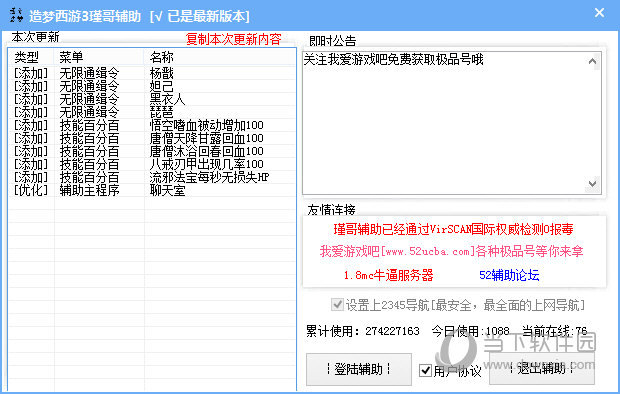Viewport: 620px width, 394px height.
Task: Open 52辅助论坛 link
Action: [x=509, y=275]
